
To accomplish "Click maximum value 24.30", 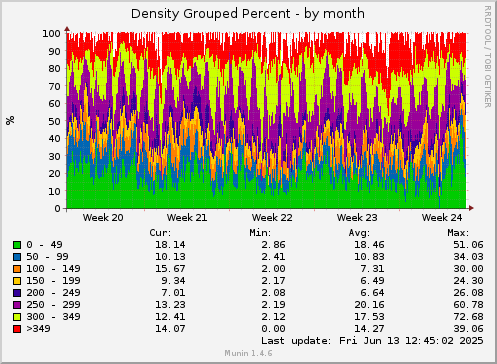I will pyautogui.click(x=468, y=281).
